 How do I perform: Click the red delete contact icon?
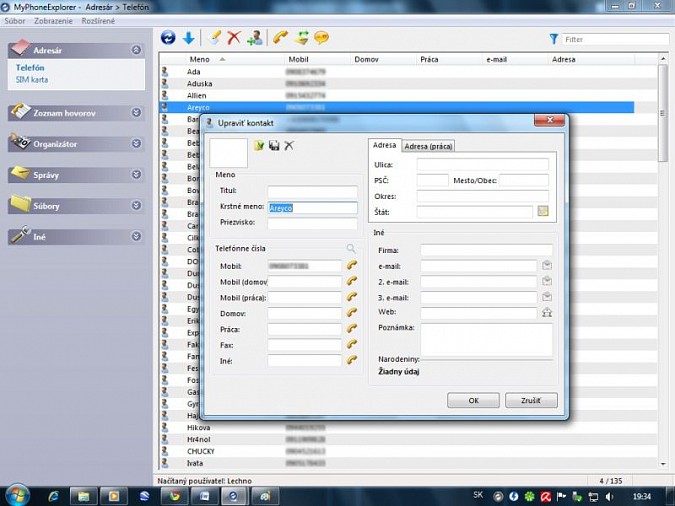pyautogui.click(x=234, y=38)
